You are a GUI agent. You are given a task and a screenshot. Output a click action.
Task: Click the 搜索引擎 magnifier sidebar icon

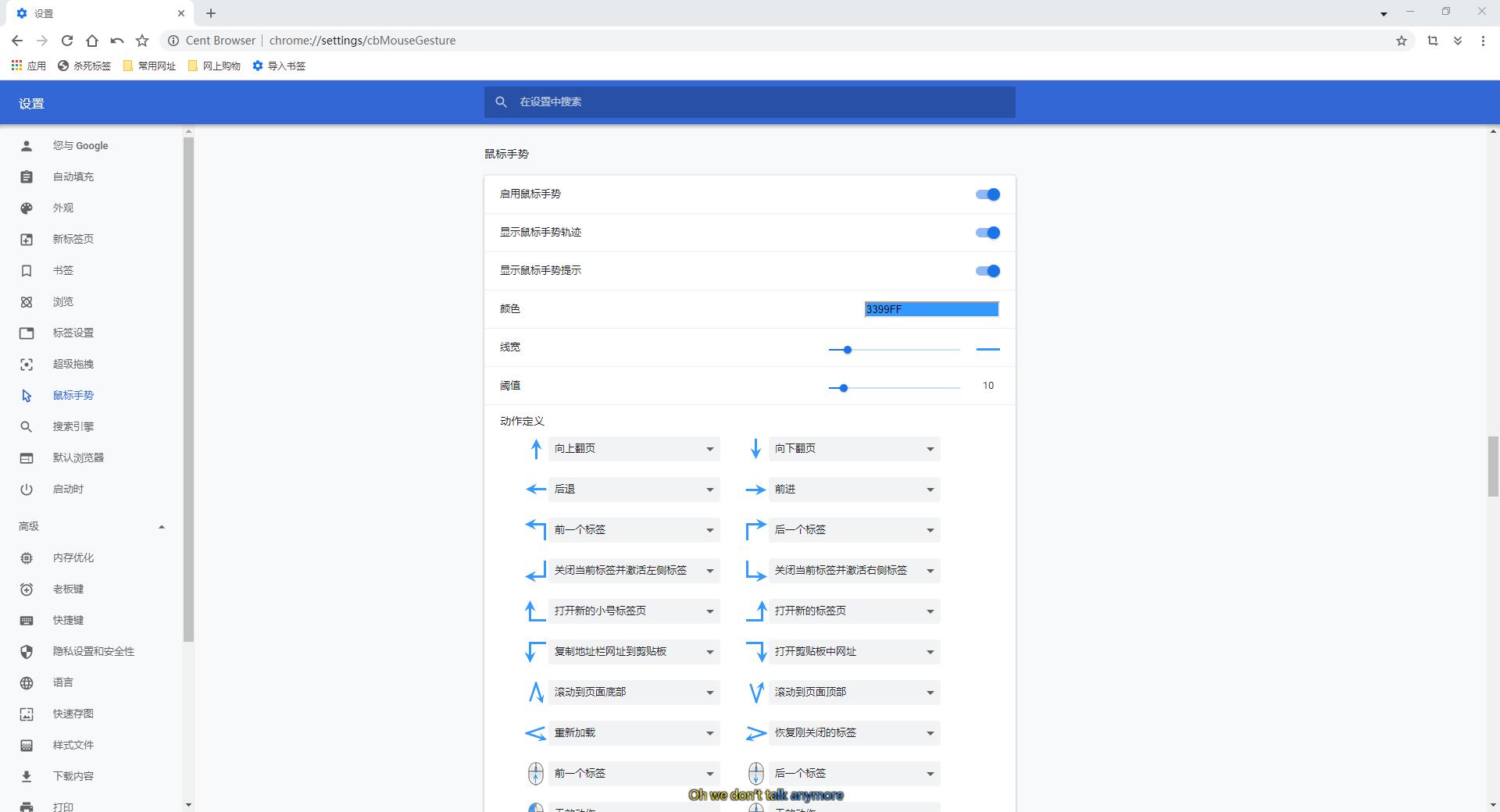(27, 427)
